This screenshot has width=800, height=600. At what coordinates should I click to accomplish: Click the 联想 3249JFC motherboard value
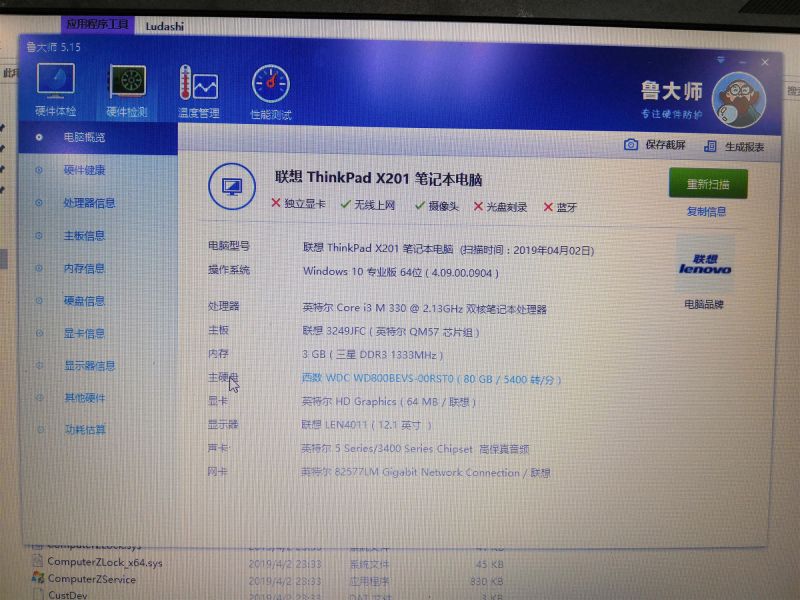coord(391,332)
